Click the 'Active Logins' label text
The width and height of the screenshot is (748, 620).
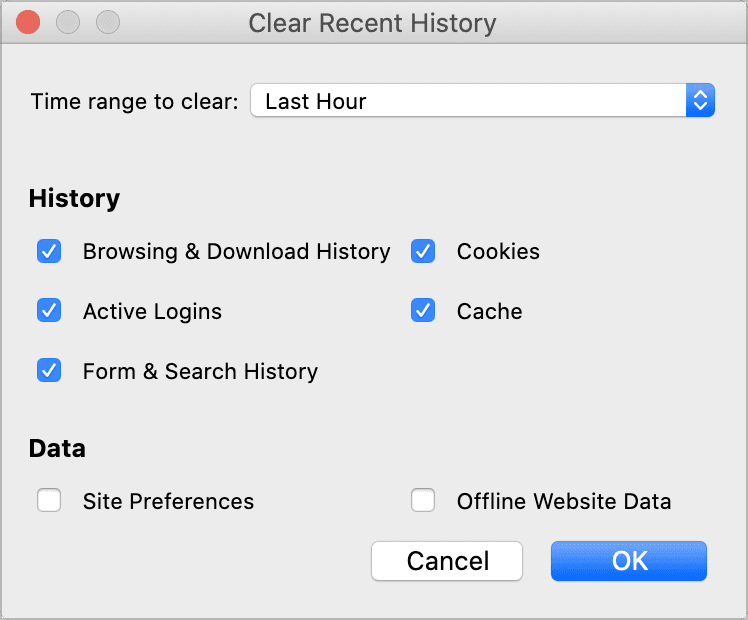pyautogui.click(x=152, y=311)
